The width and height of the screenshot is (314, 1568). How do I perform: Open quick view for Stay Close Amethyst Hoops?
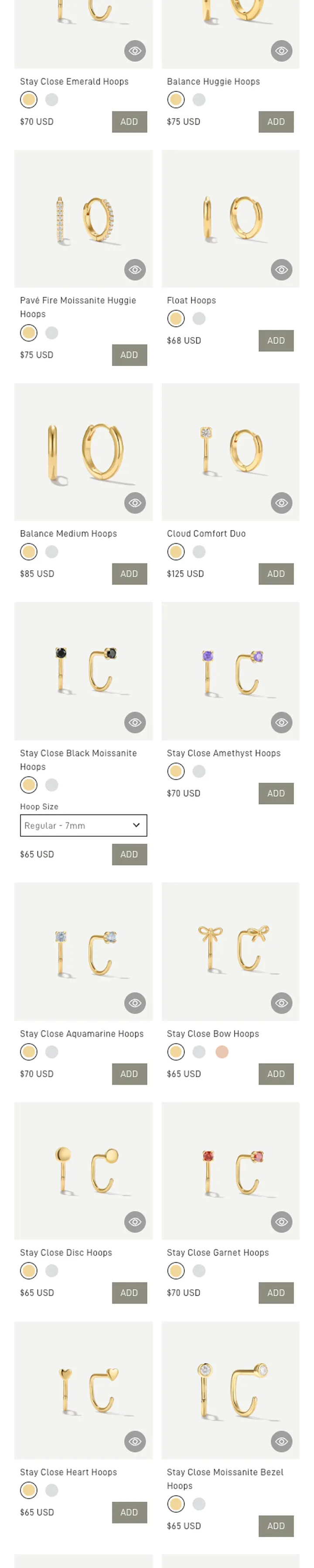click(x=282, y=723)
